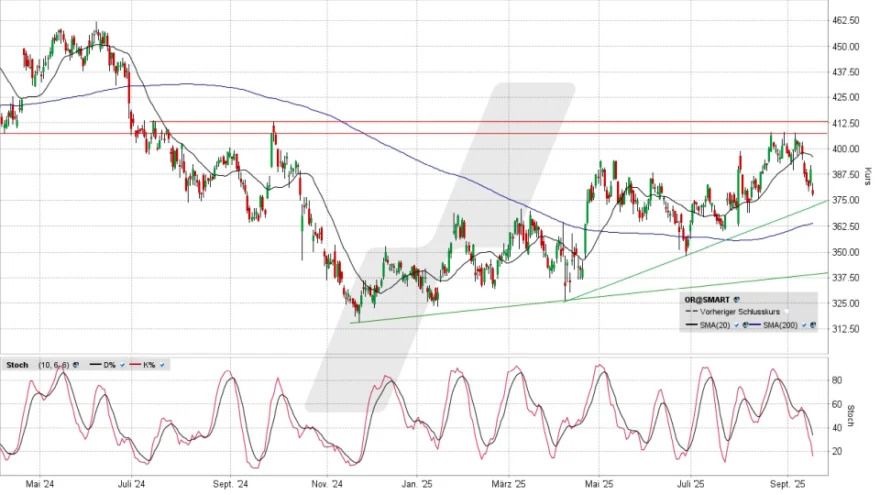880x495 pixels.
Task: Open the SMA(200) settings icon
Action: click(x=812, y=326)
